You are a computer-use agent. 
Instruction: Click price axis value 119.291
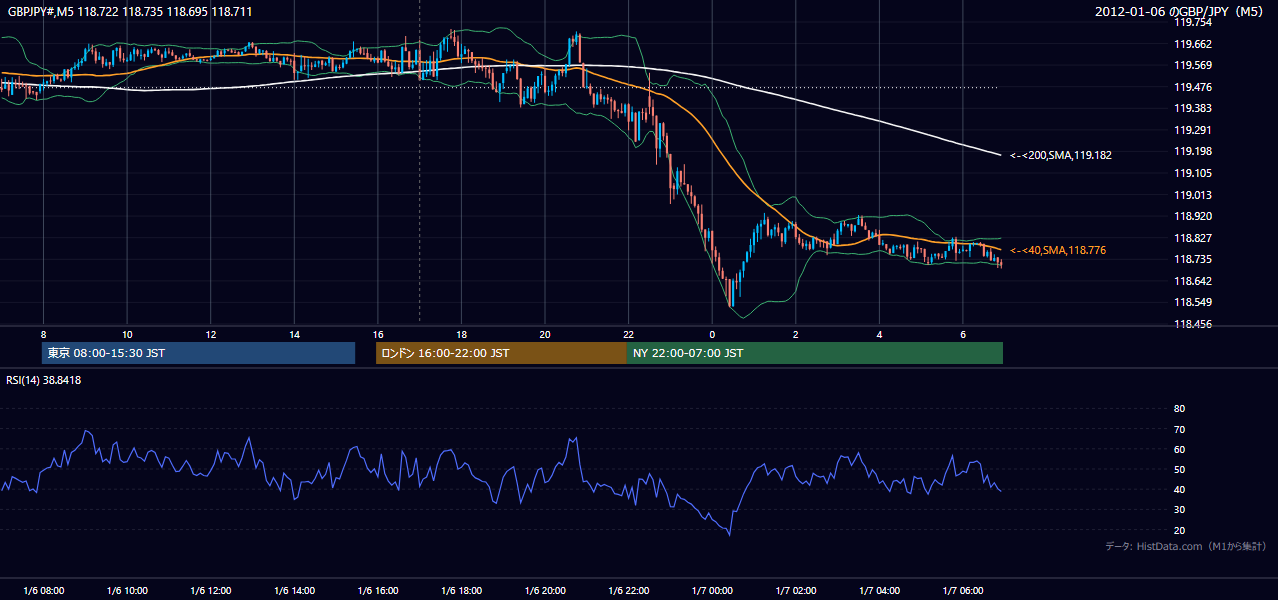(x=1192, y=130)
